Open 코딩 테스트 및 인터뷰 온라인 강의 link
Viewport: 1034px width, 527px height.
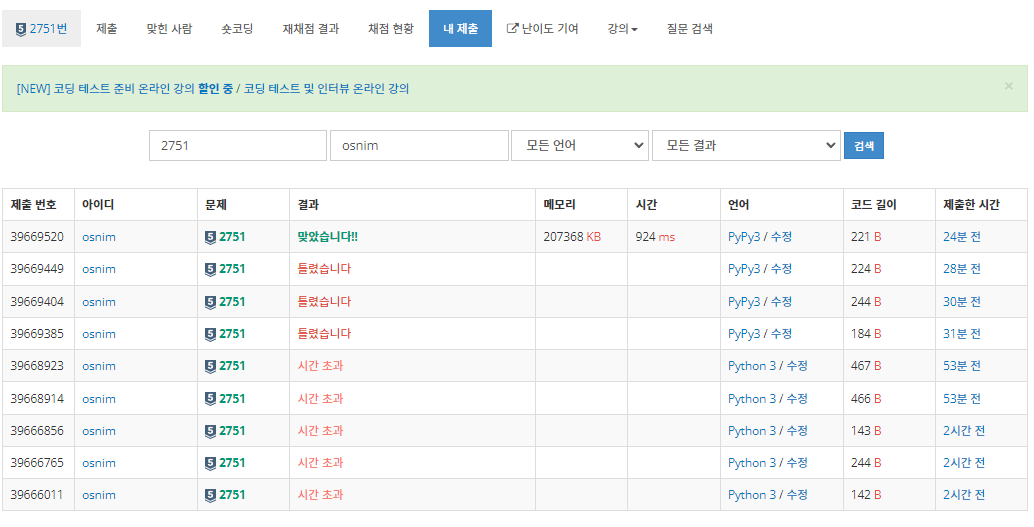coord(326,88)
